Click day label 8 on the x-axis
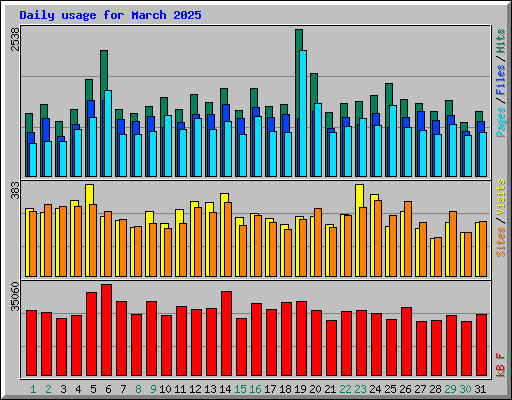Viewport: 512px width, 400px height. coord(138,389)
